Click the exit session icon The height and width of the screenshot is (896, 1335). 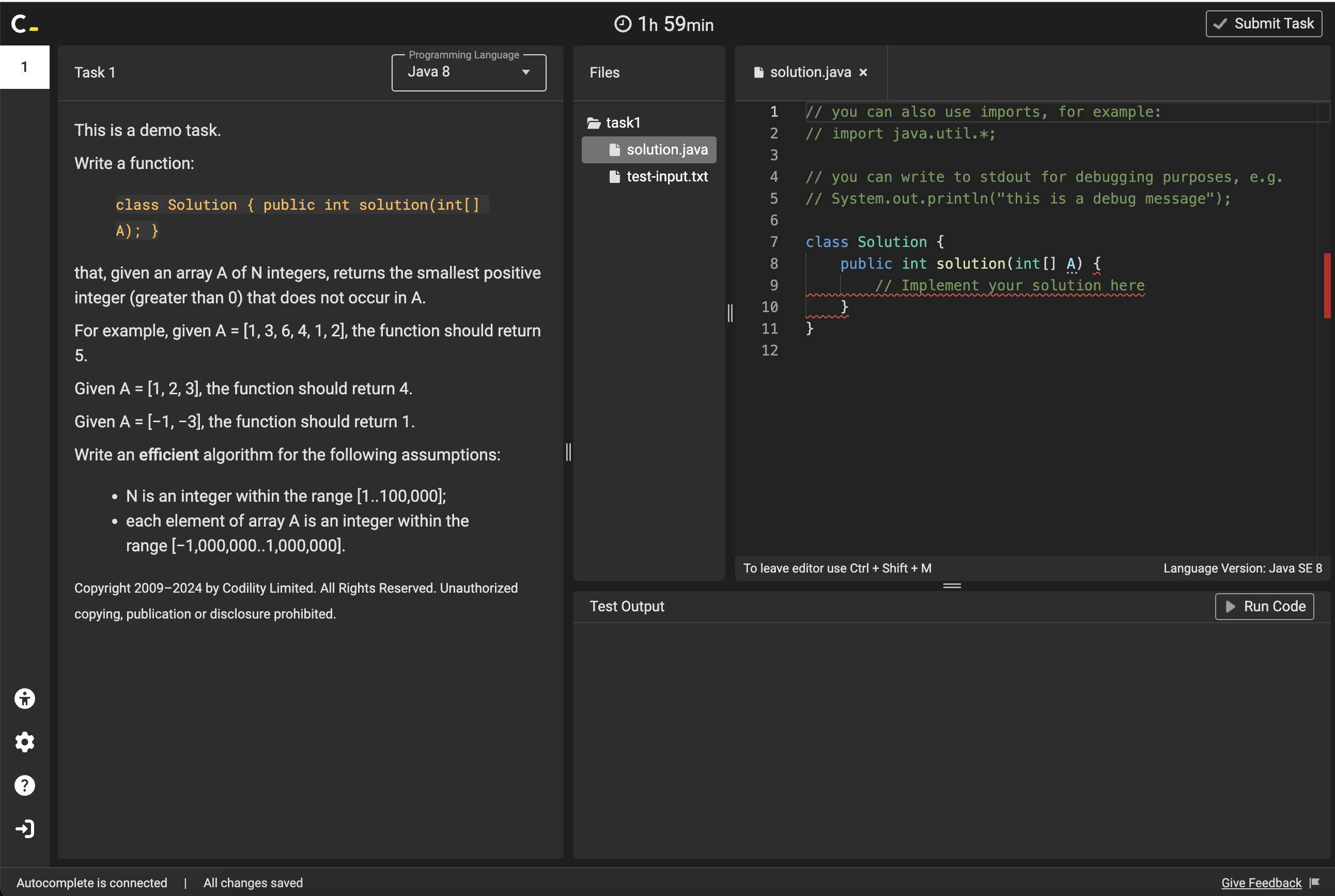25,829
